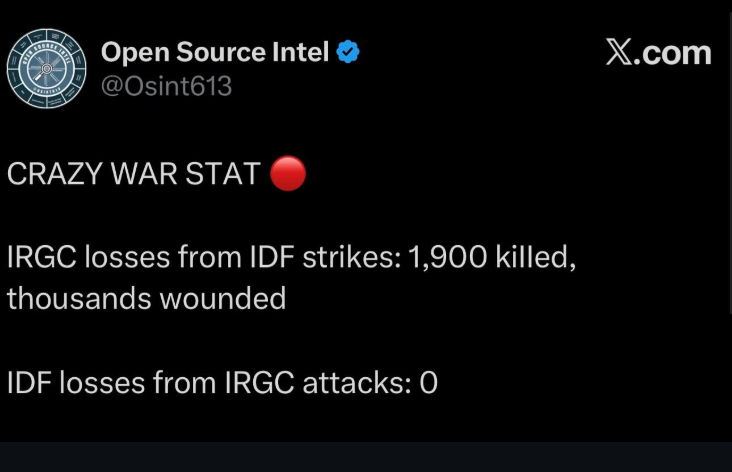Open the Open Source Intel profile avatar
The height and width of the screenshot is (472, 732).
coord(47,69)
